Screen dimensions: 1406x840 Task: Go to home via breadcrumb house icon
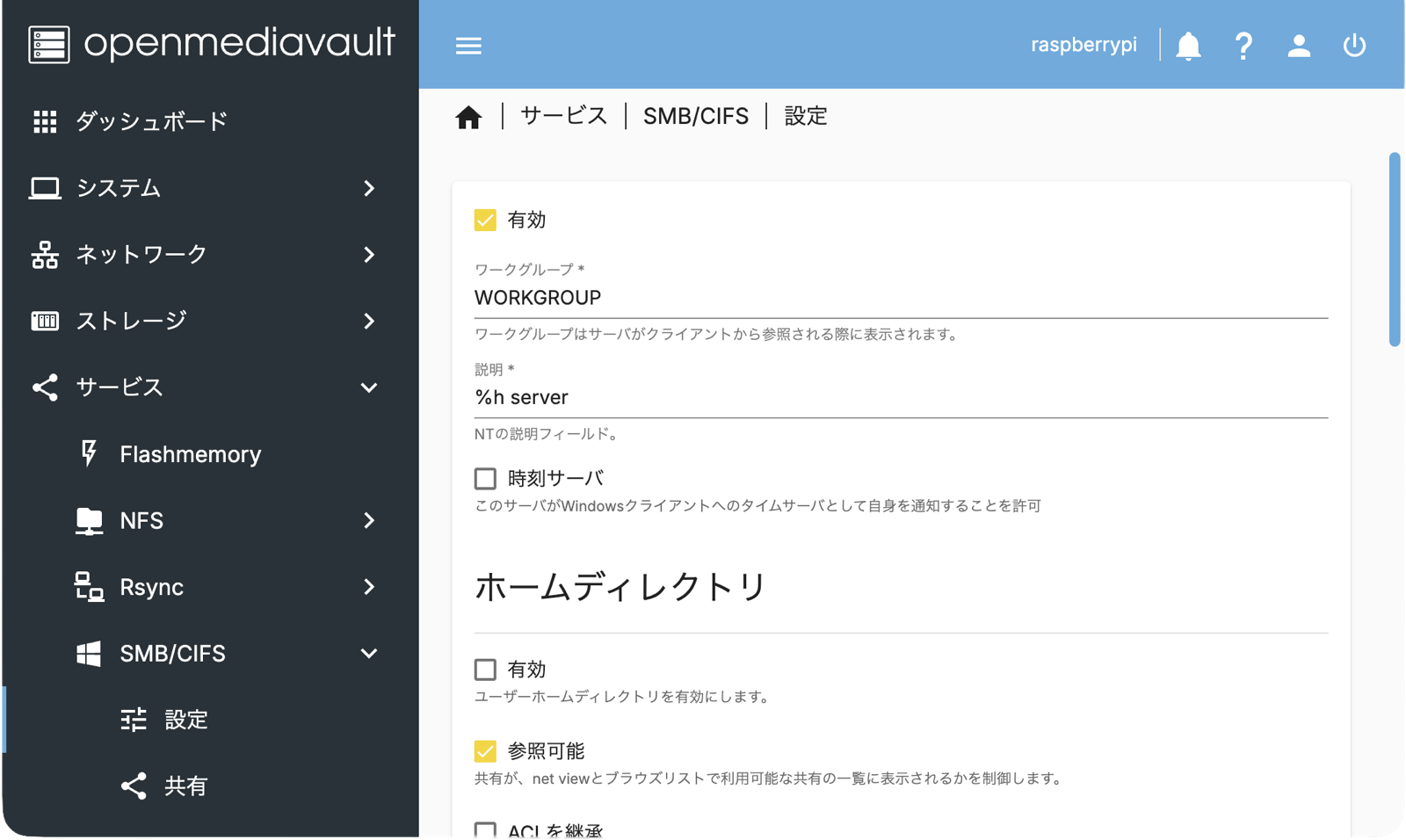[x=468, y=117]
